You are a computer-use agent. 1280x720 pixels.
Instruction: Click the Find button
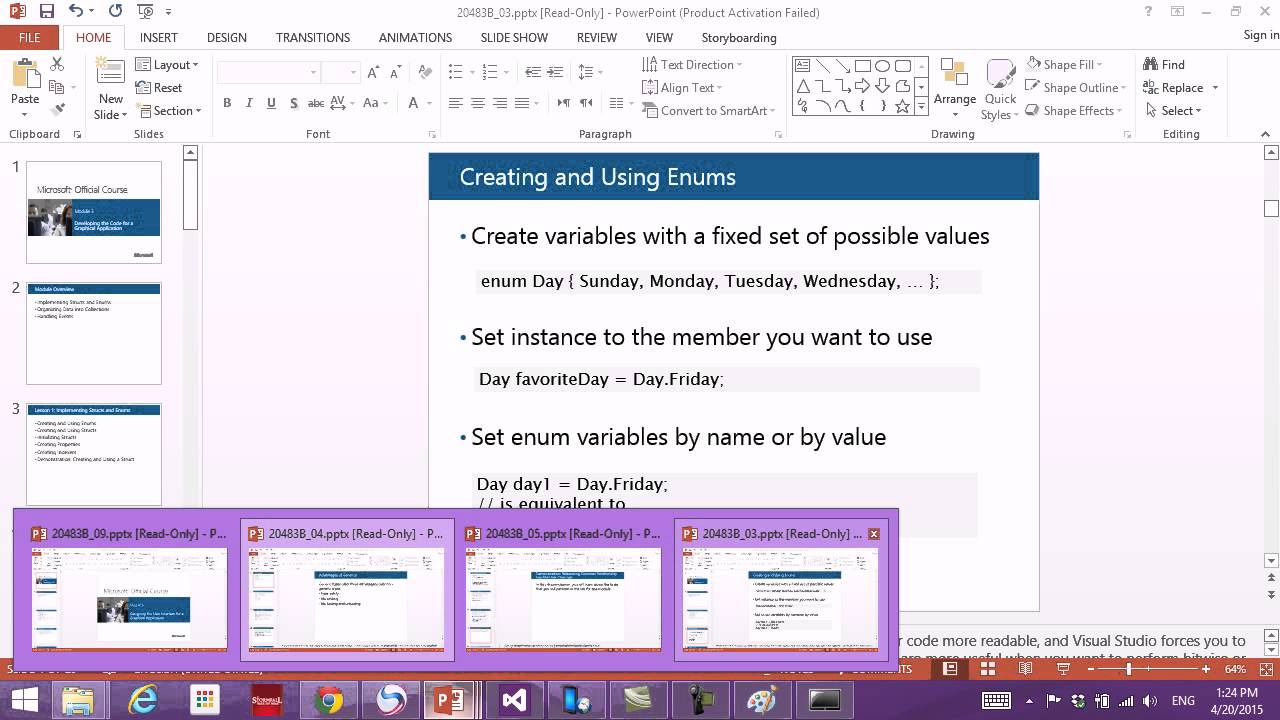(1165, 64)
